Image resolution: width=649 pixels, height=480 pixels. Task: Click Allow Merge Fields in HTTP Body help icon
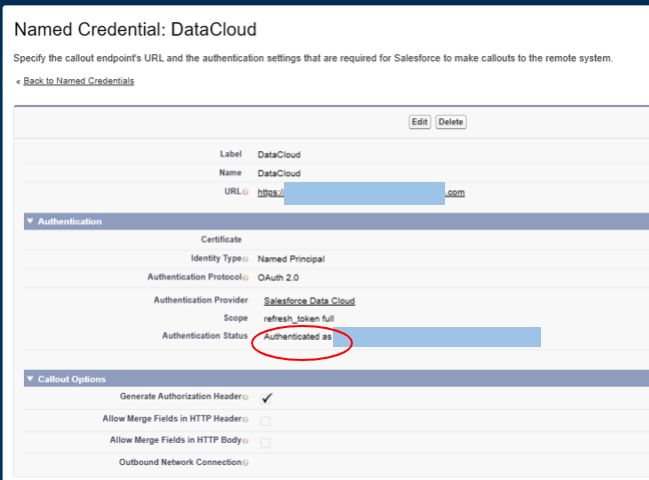(x=245, y=441)
